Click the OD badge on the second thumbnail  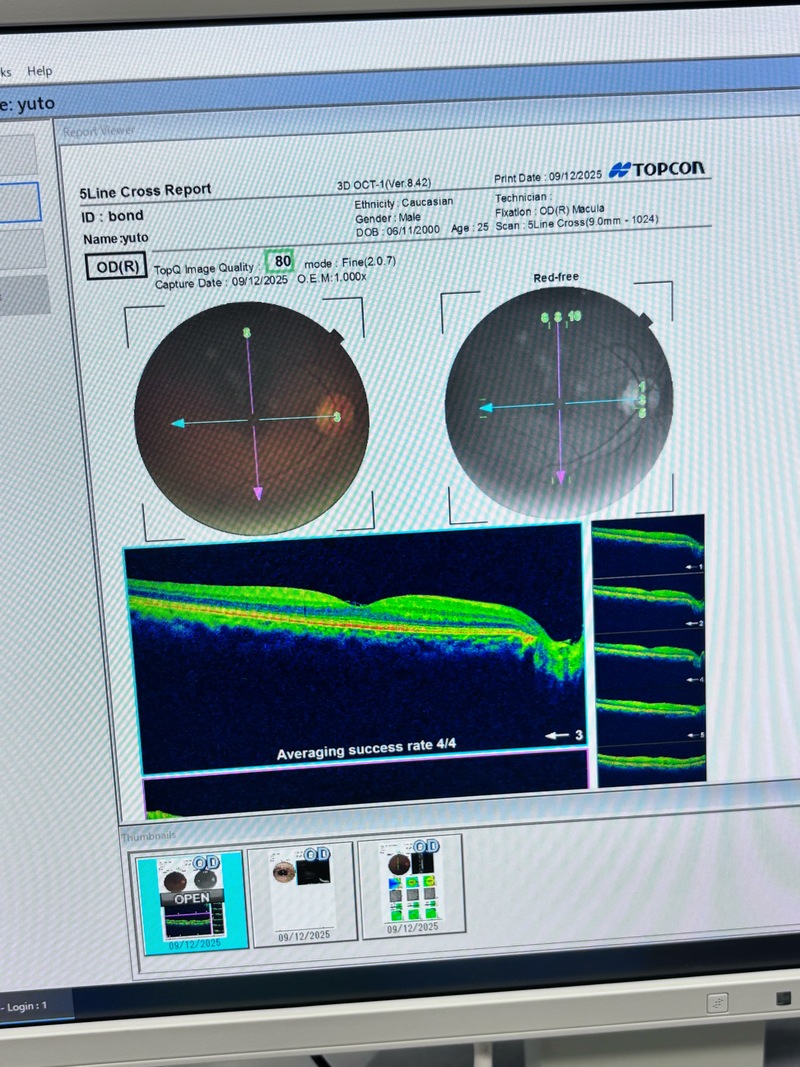pos(316,854)
